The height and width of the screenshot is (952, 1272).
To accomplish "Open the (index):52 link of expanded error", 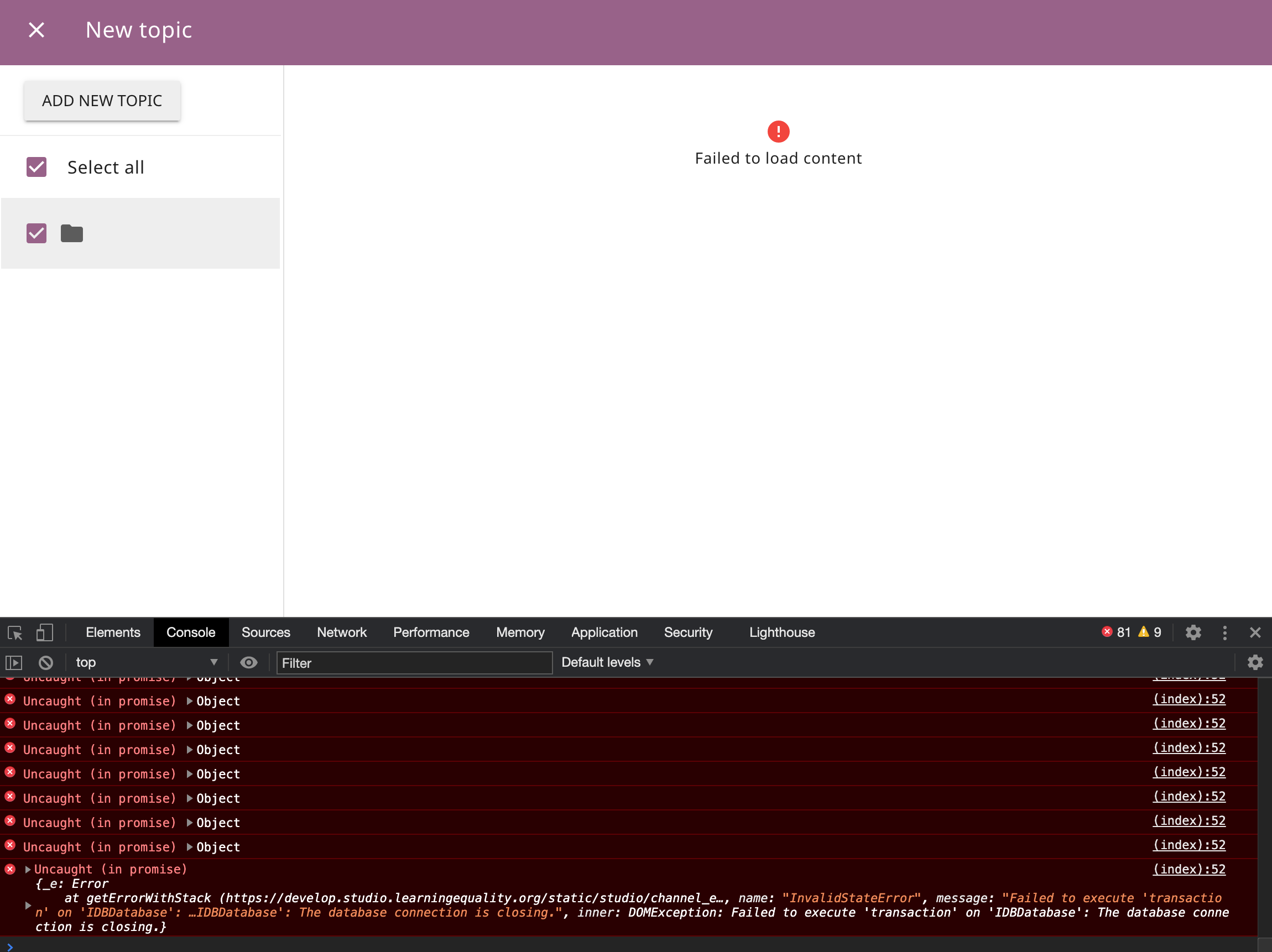I will (x=1189, y=870).
